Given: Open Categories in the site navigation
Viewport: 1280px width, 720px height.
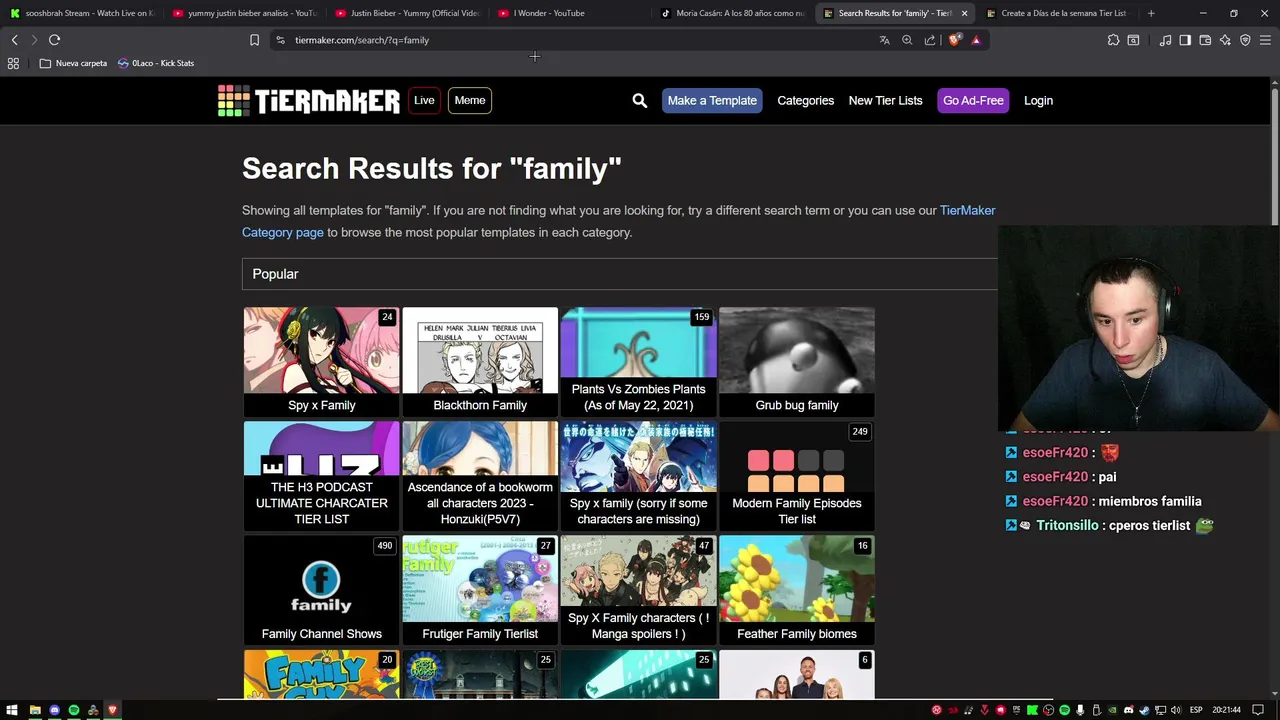Looking at the screenshot, I should [x=805, y=100].
